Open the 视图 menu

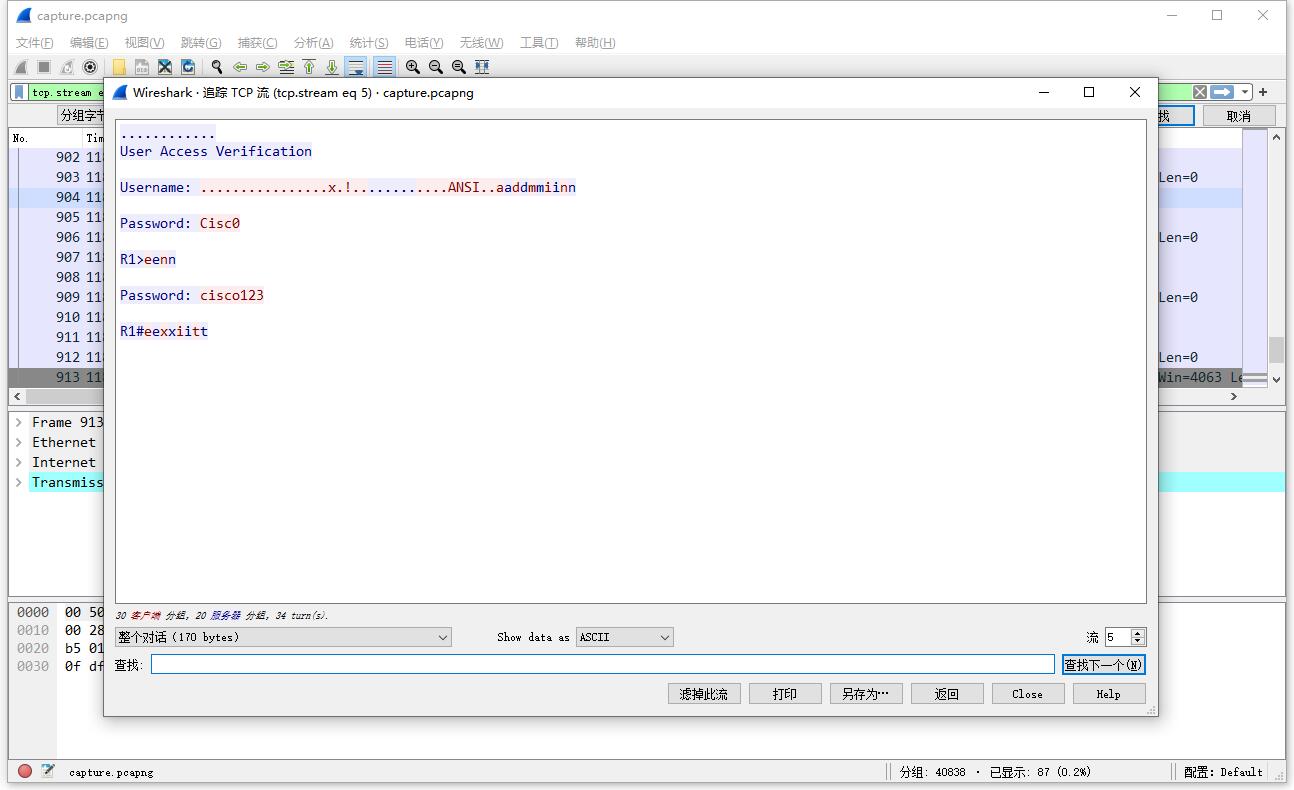144,42
